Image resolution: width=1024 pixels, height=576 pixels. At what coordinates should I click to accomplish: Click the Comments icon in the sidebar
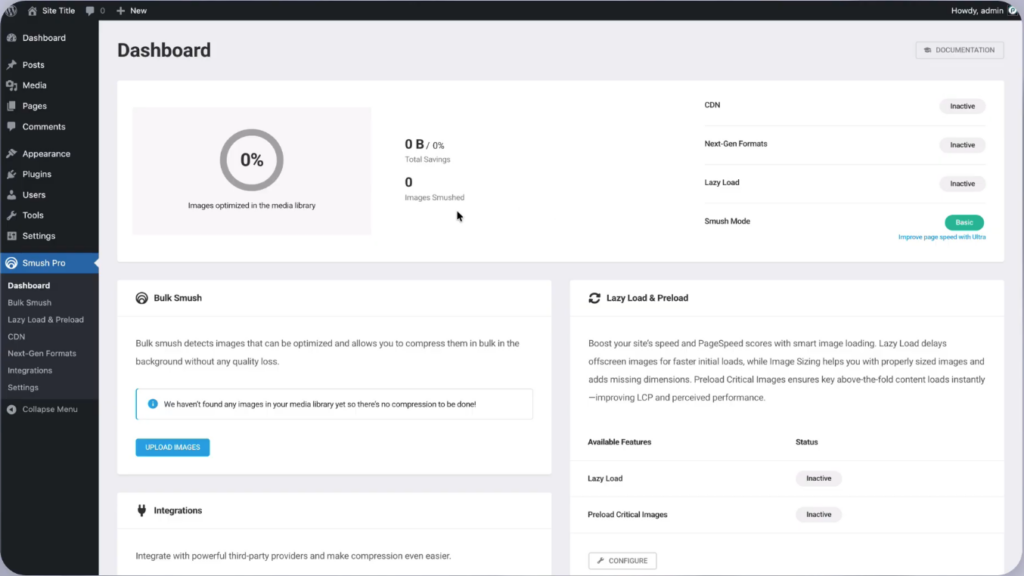[12, 127]
